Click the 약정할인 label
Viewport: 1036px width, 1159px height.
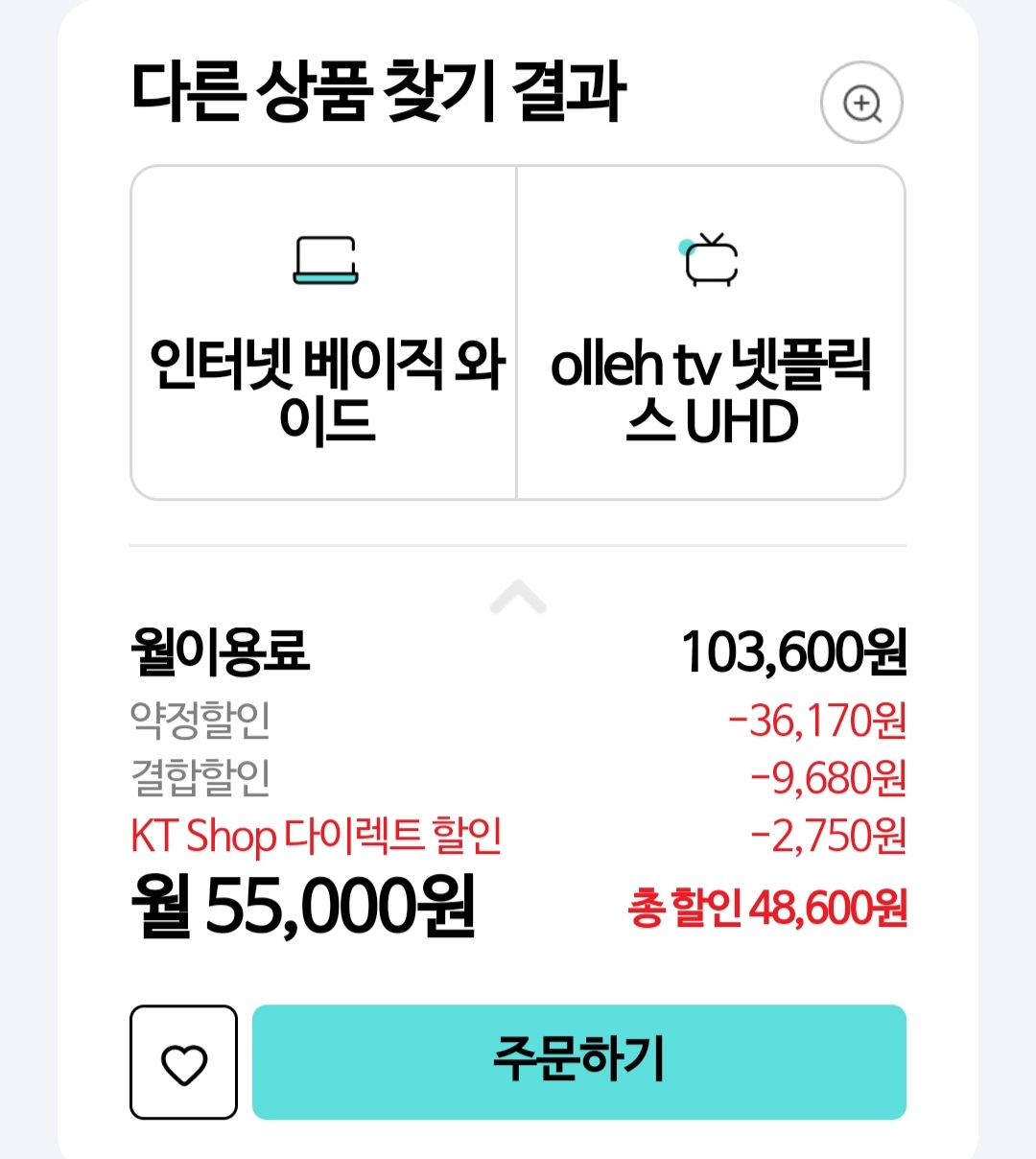(x=200, y=720)
